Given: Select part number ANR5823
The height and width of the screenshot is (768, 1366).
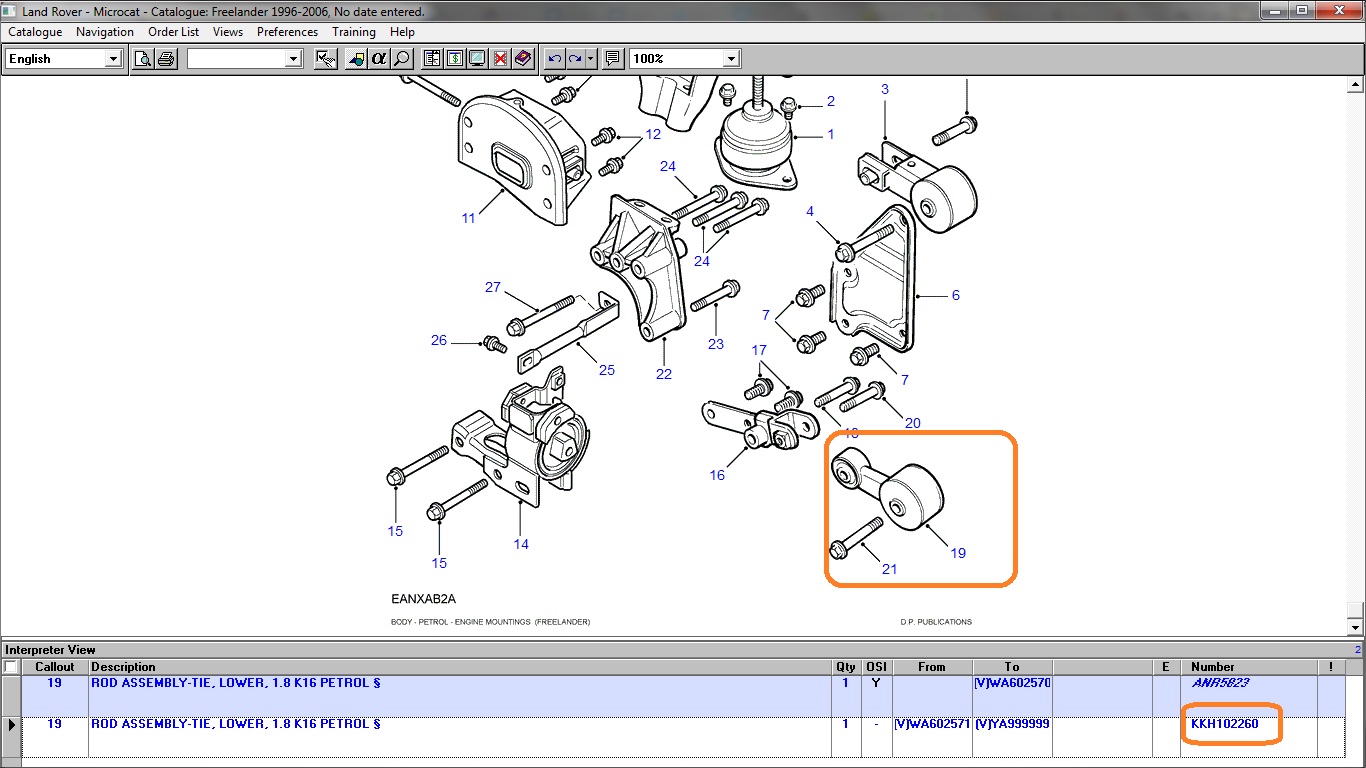Looking at the screenshot, I should pyautogui.click(x=1219, y=683).
